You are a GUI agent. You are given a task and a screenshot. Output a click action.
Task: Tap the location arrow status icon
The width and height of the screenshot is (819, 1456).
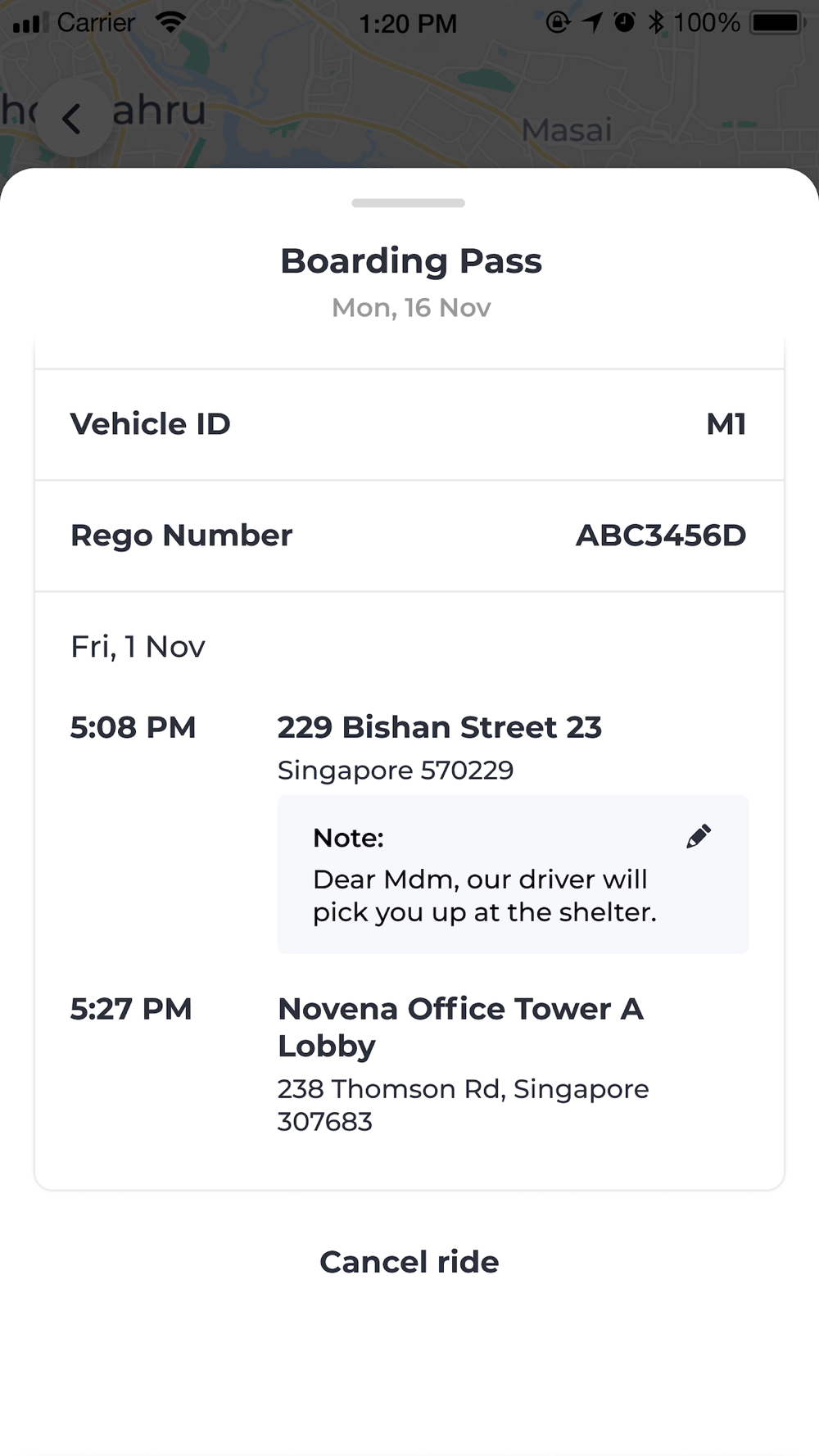tap(592, 22)
